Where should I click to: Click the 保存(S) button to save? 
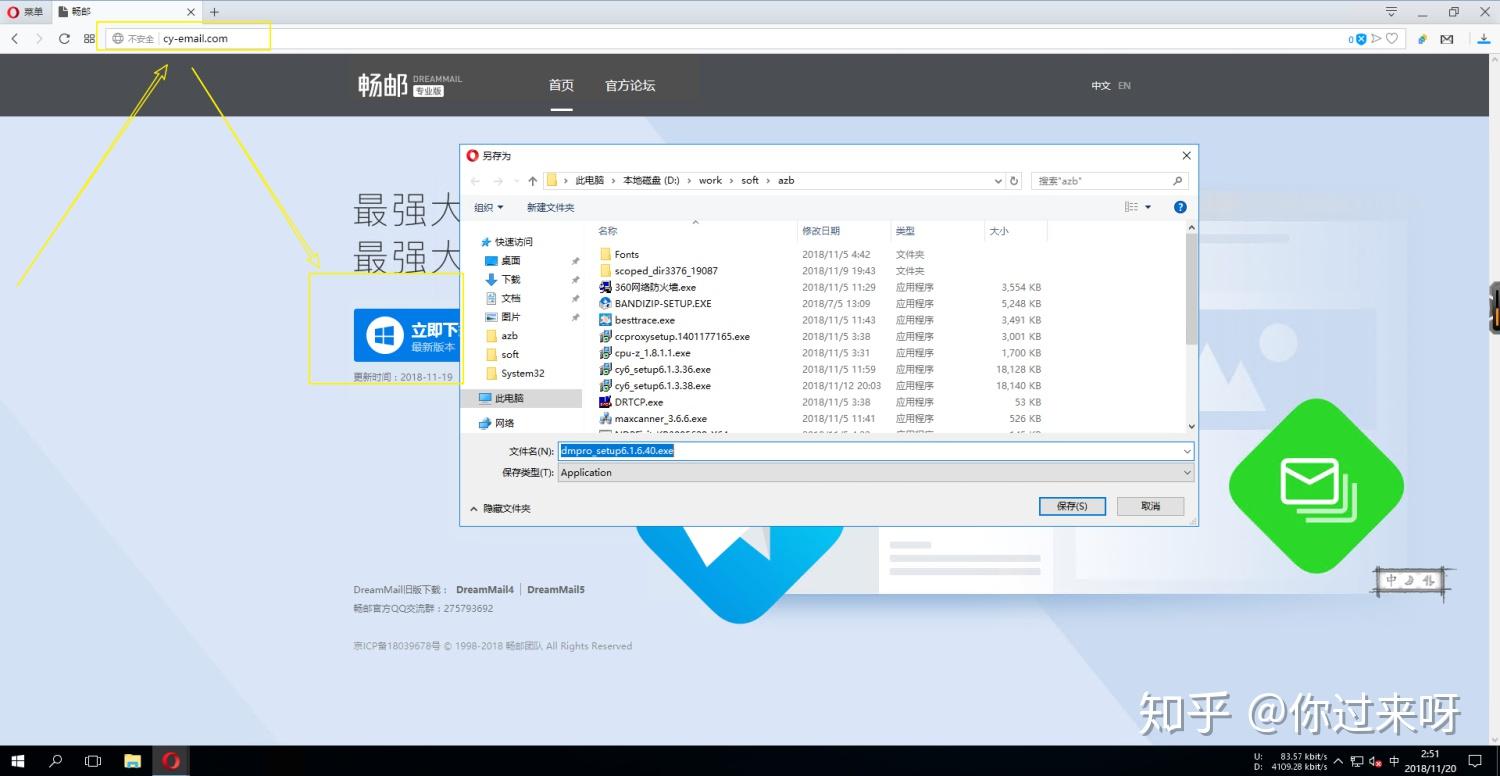click(x=1072, y=506)
